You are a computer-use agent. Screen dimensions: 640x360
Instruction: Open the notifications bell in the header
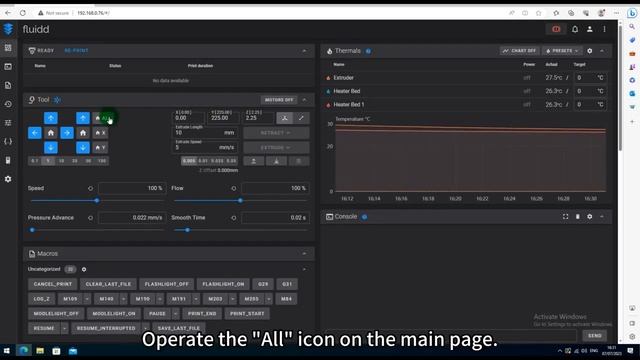point(575,29)
